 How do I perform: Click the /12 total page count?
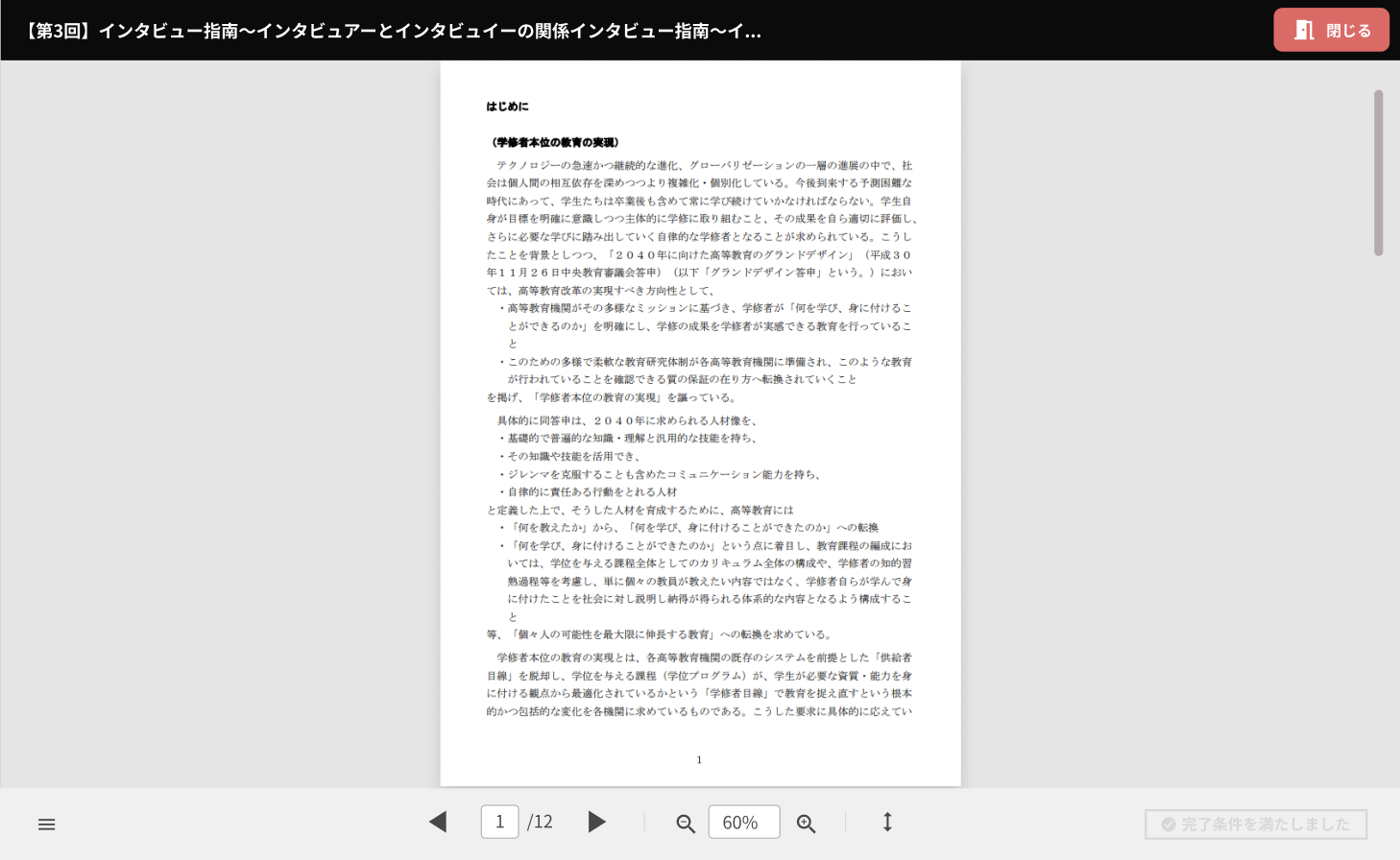pos(541,822)
